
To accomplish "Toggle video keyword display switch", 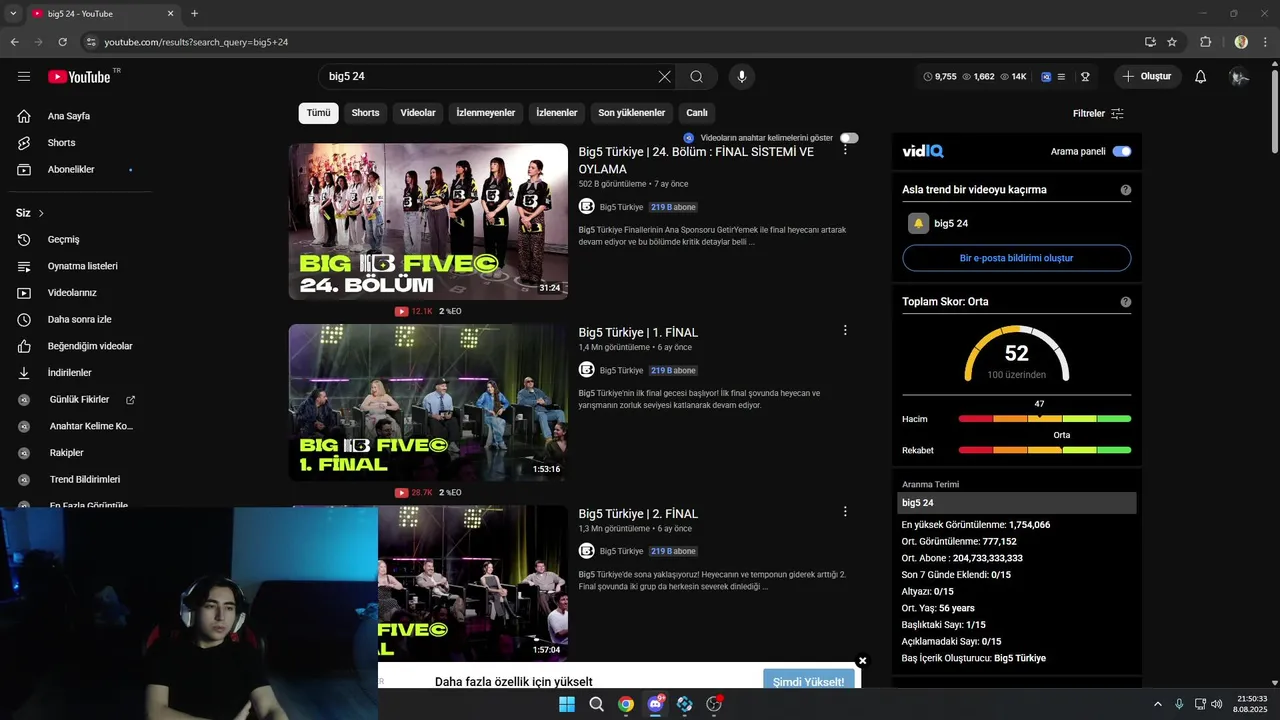I will pyautogui.click(x=849, y=138).
